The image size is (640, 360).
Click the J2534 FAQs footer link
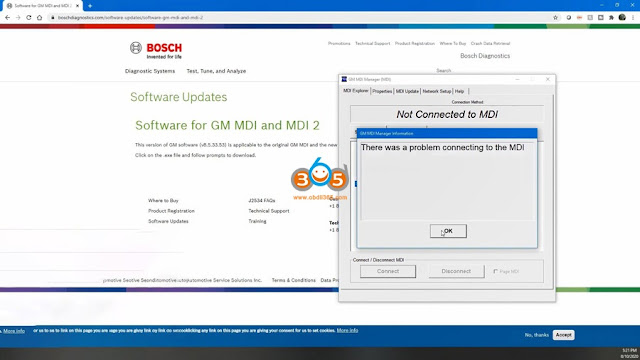point(262,200)
